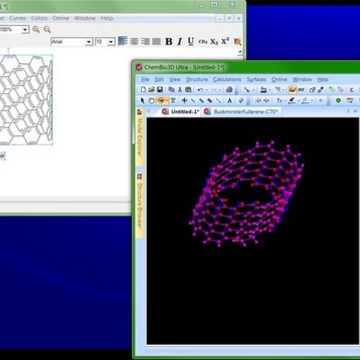Pick the Translate hand tool

point(151,100)
